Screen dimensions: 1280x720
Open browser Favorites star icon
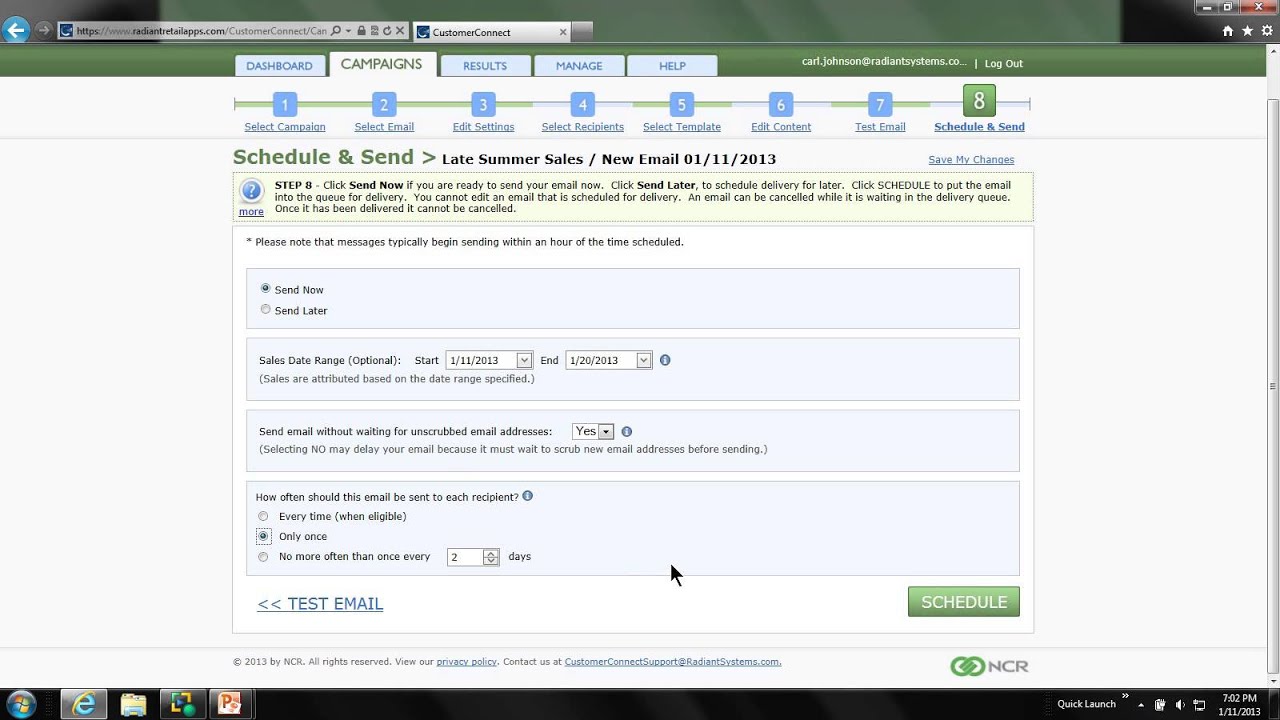pyautogui.click(x=1247, y=31)
